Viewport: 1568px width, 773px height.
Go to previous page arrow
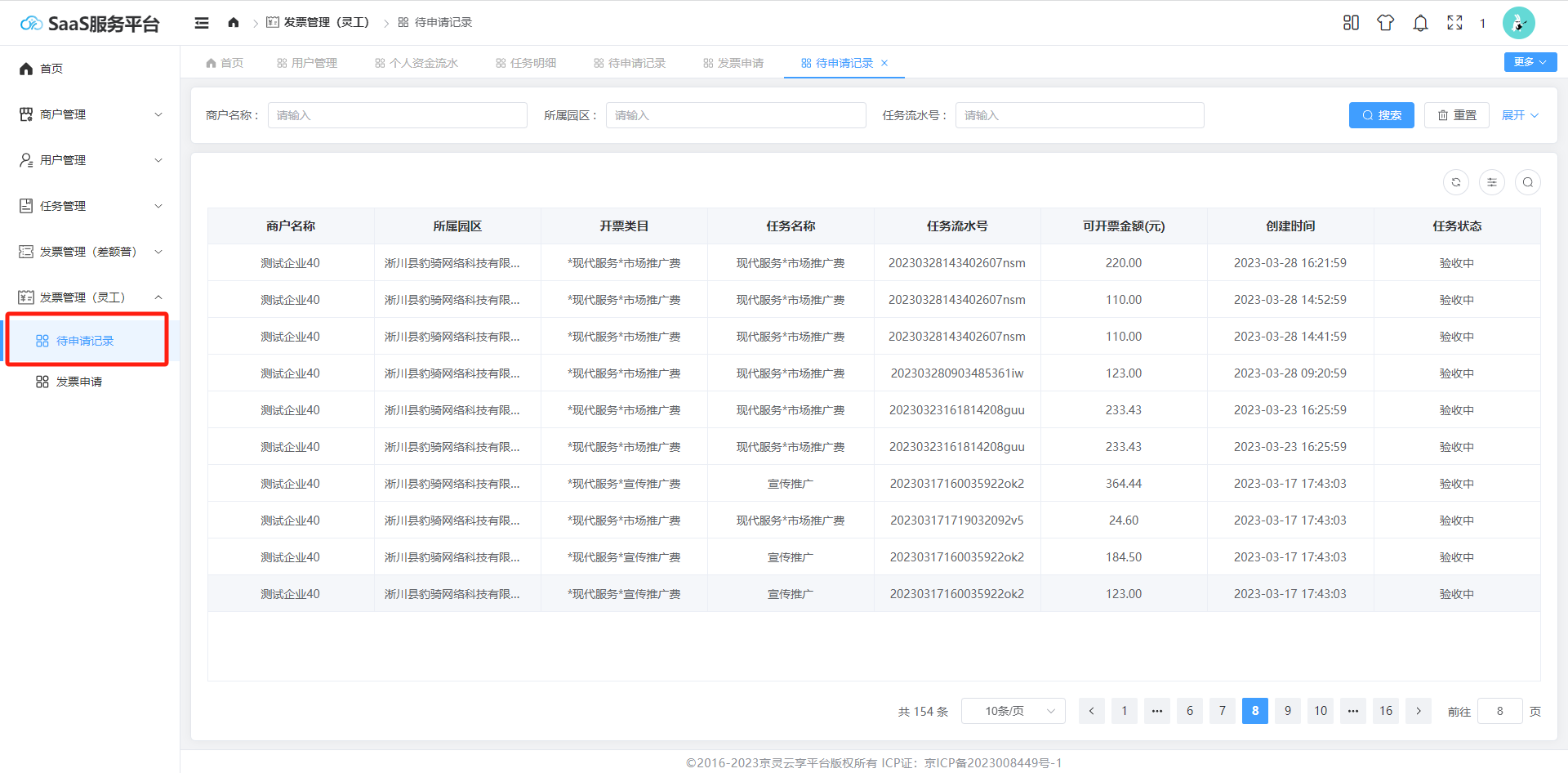(1091, 711)
